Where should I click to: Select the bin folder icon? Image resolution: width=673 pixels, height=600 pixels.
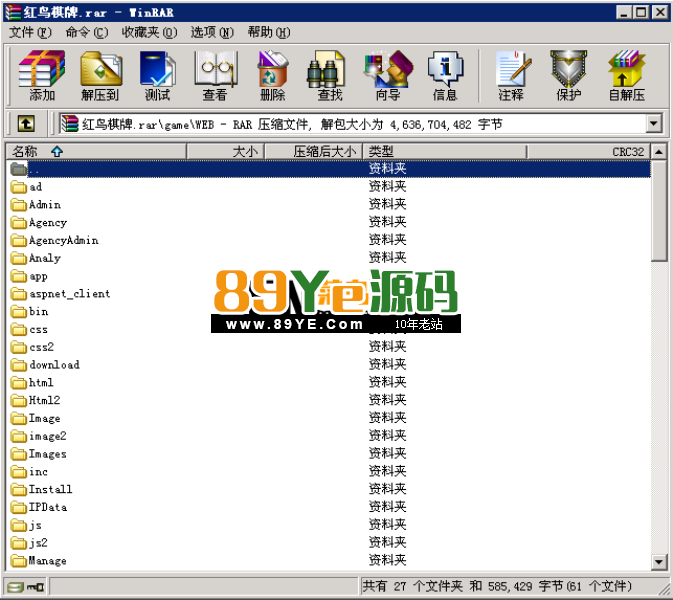click(18, 312)
